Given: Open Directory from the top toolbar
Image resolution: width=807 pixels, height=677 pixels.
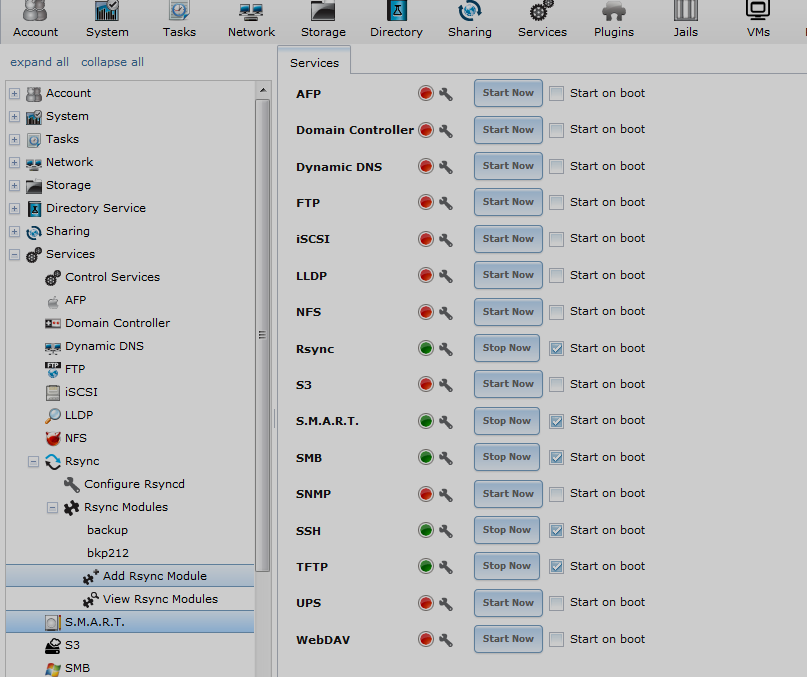Looking at the screenshot, I should 396,20.
